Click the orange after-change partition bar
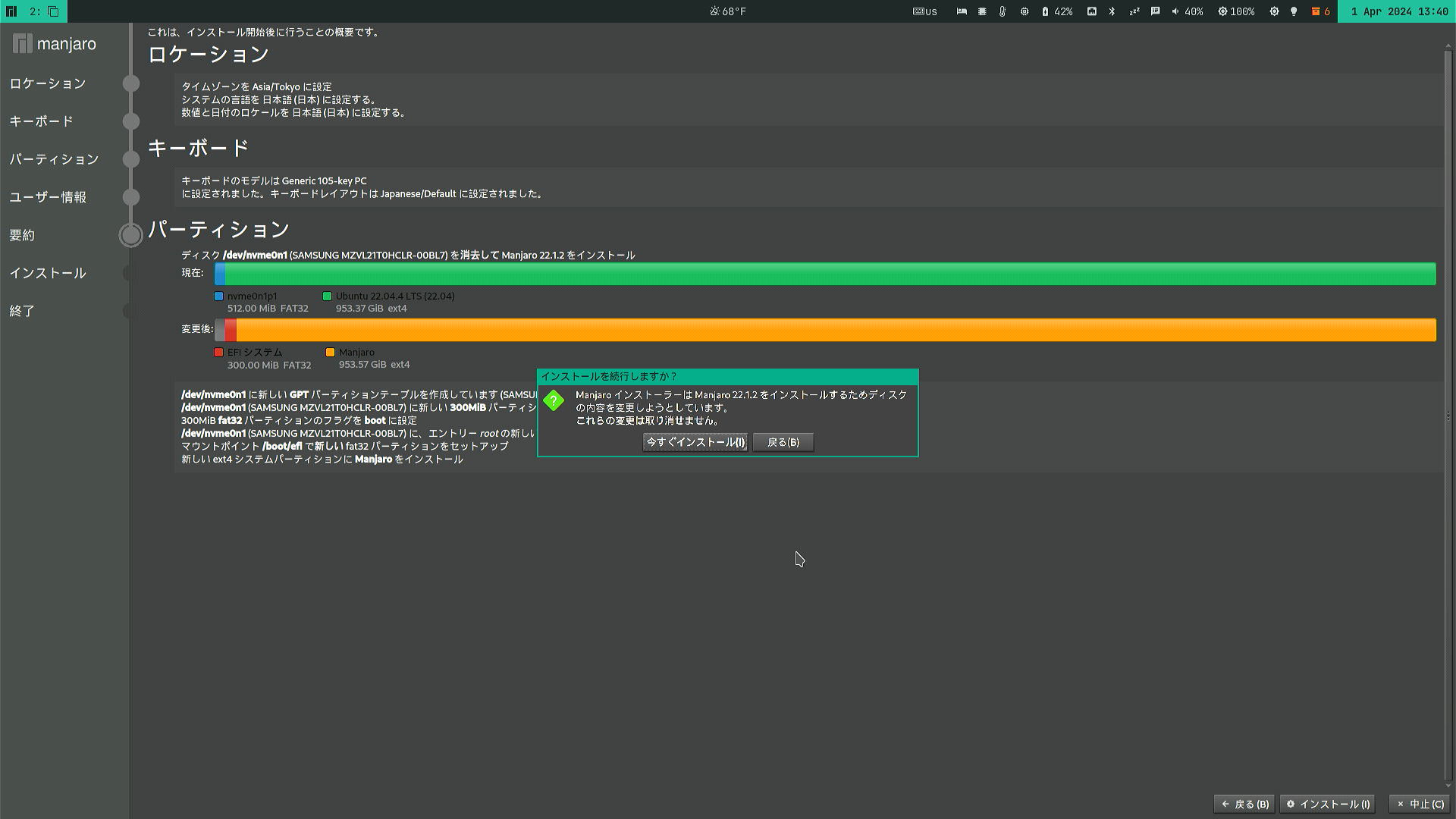 (x=836, y=330)
